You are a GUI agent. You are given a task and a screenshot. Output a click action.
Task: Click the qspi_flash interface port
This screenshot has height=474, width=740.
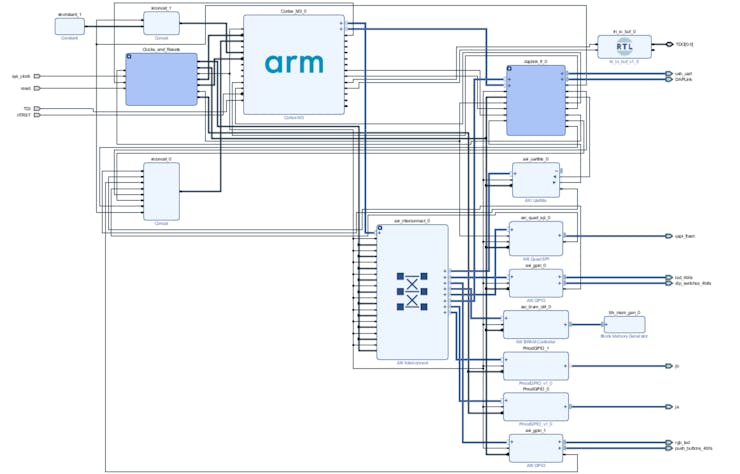point(669,236)
